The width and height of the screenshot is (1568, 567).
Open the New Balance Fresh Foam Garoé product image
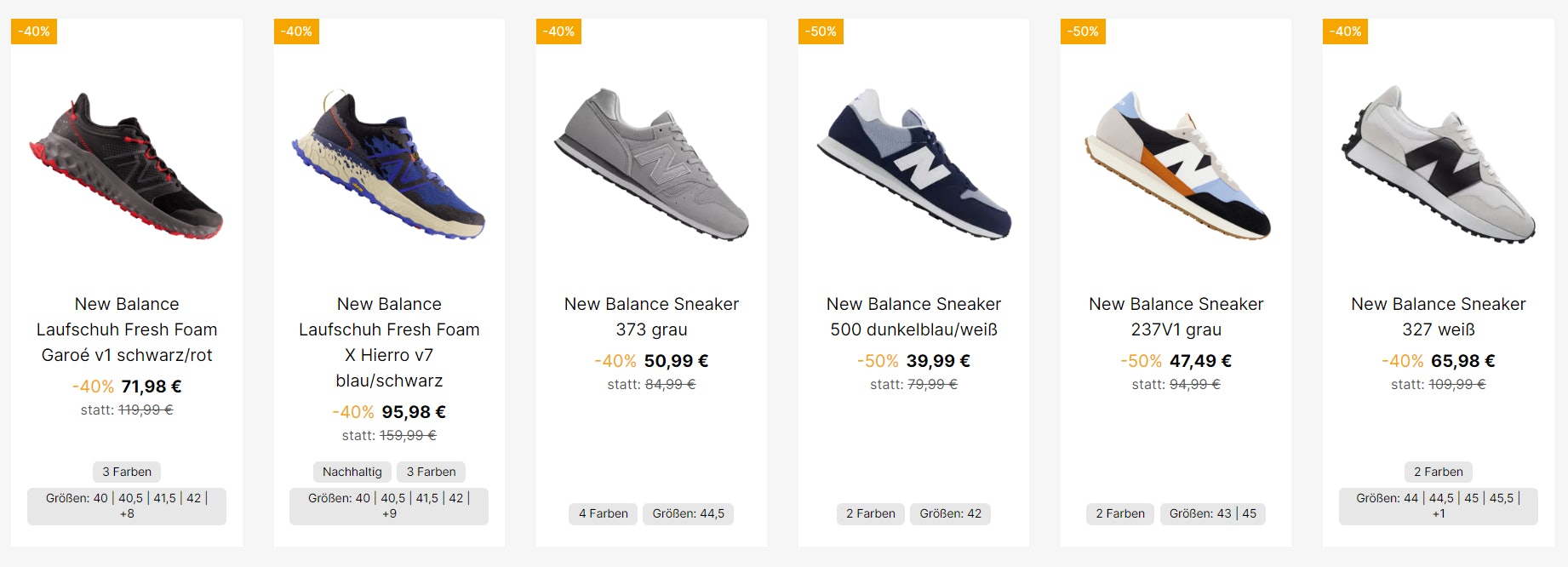[126, 162]
